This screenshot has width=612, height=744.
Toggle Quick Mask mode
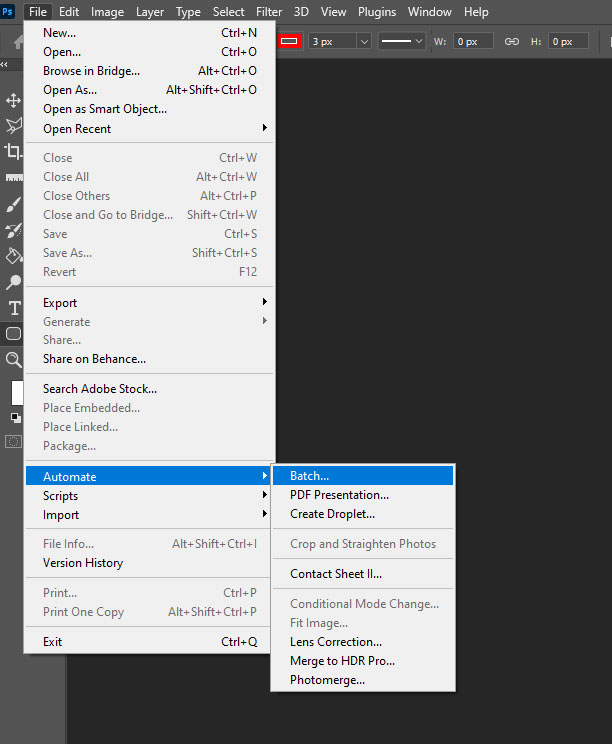[13, 440]
